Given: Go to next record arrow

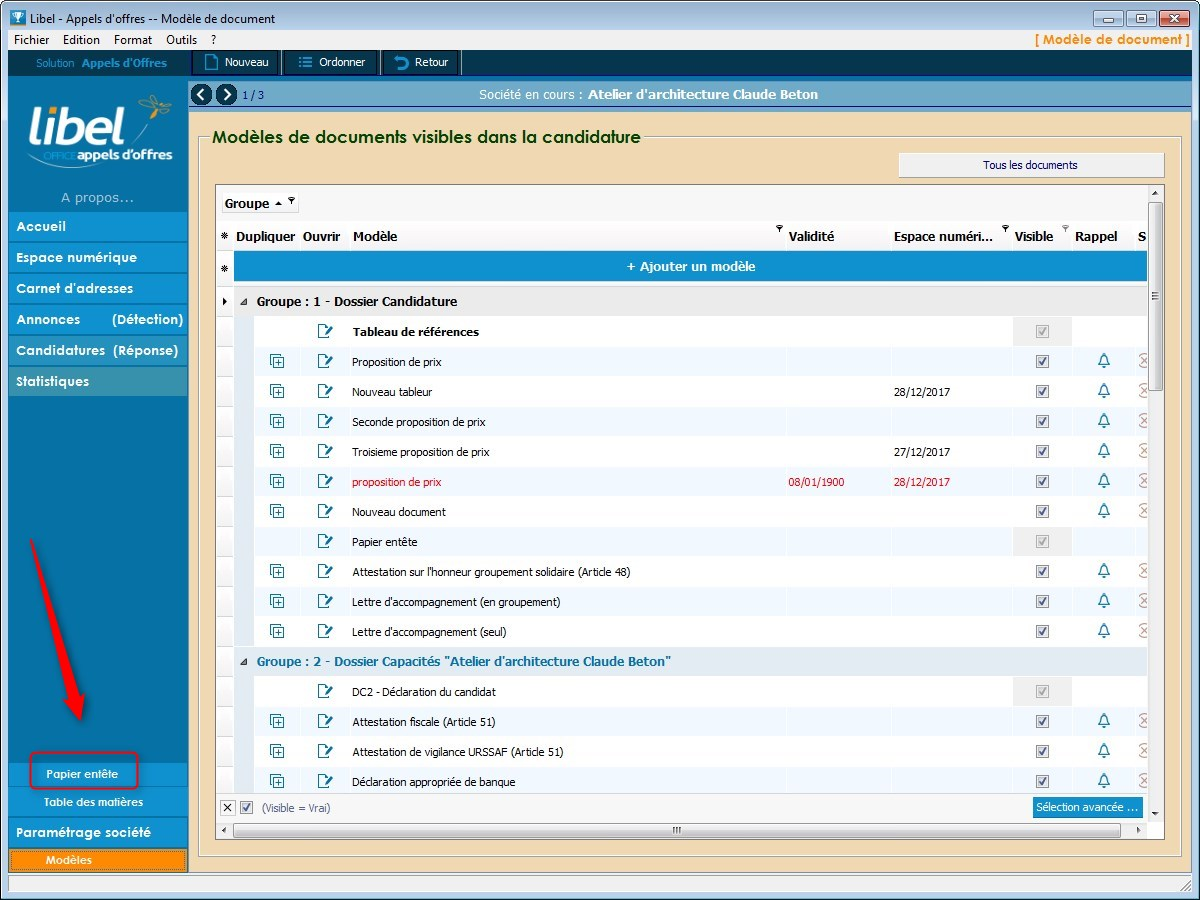Looking at the screenshot, I should 227,95.
